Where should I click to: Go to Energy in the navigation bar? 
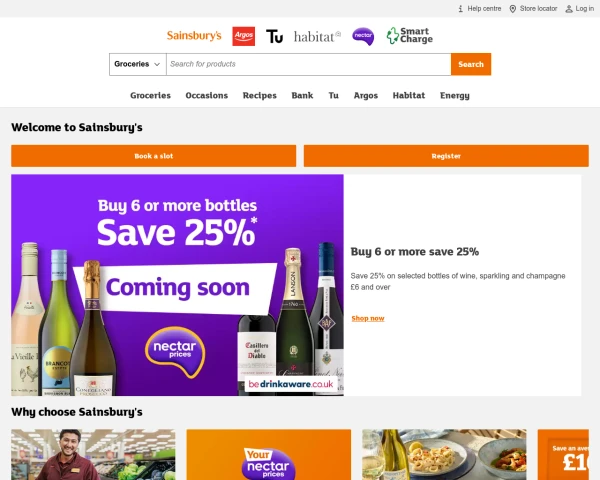click(x=455, y=95)
